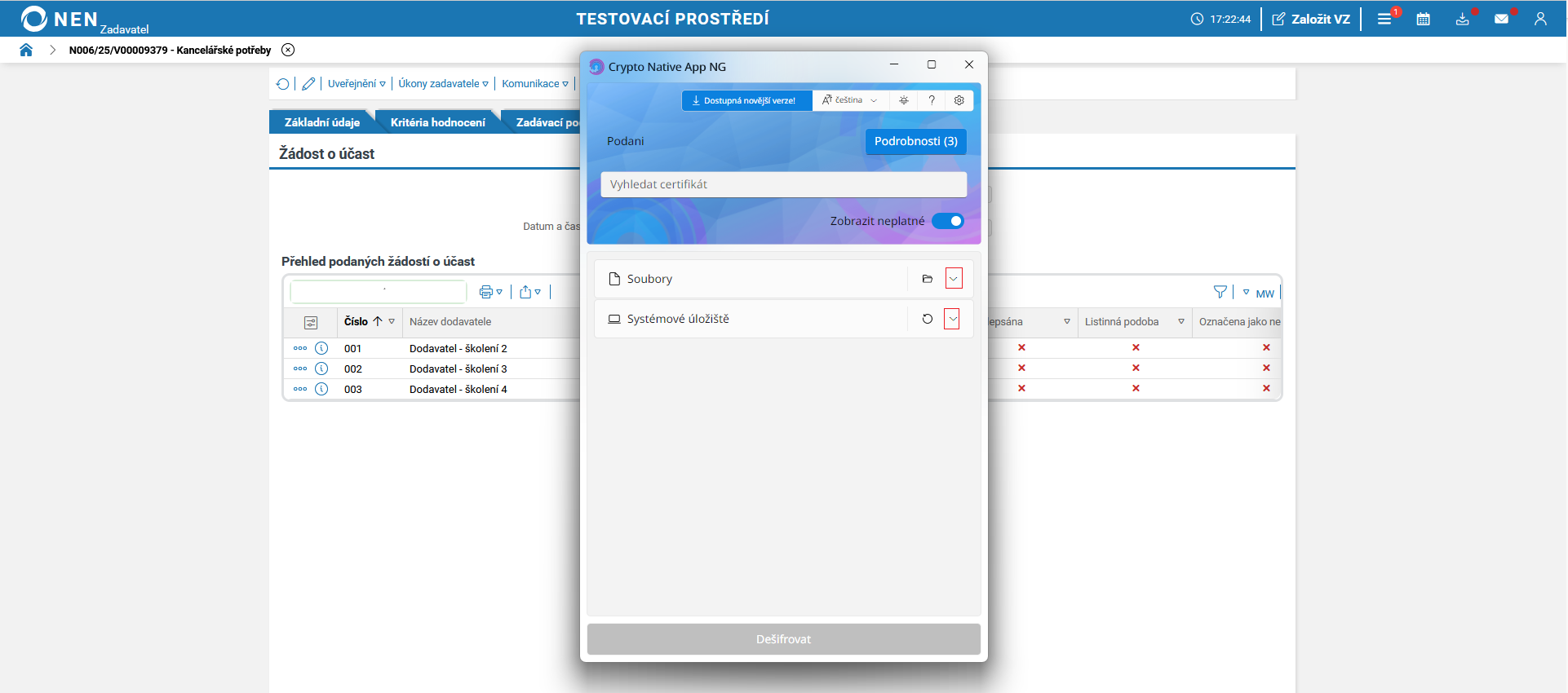Screen dimensions: 1568x693
Task: Minimize the Crypto Native App NG window
Action: (894, 64)
